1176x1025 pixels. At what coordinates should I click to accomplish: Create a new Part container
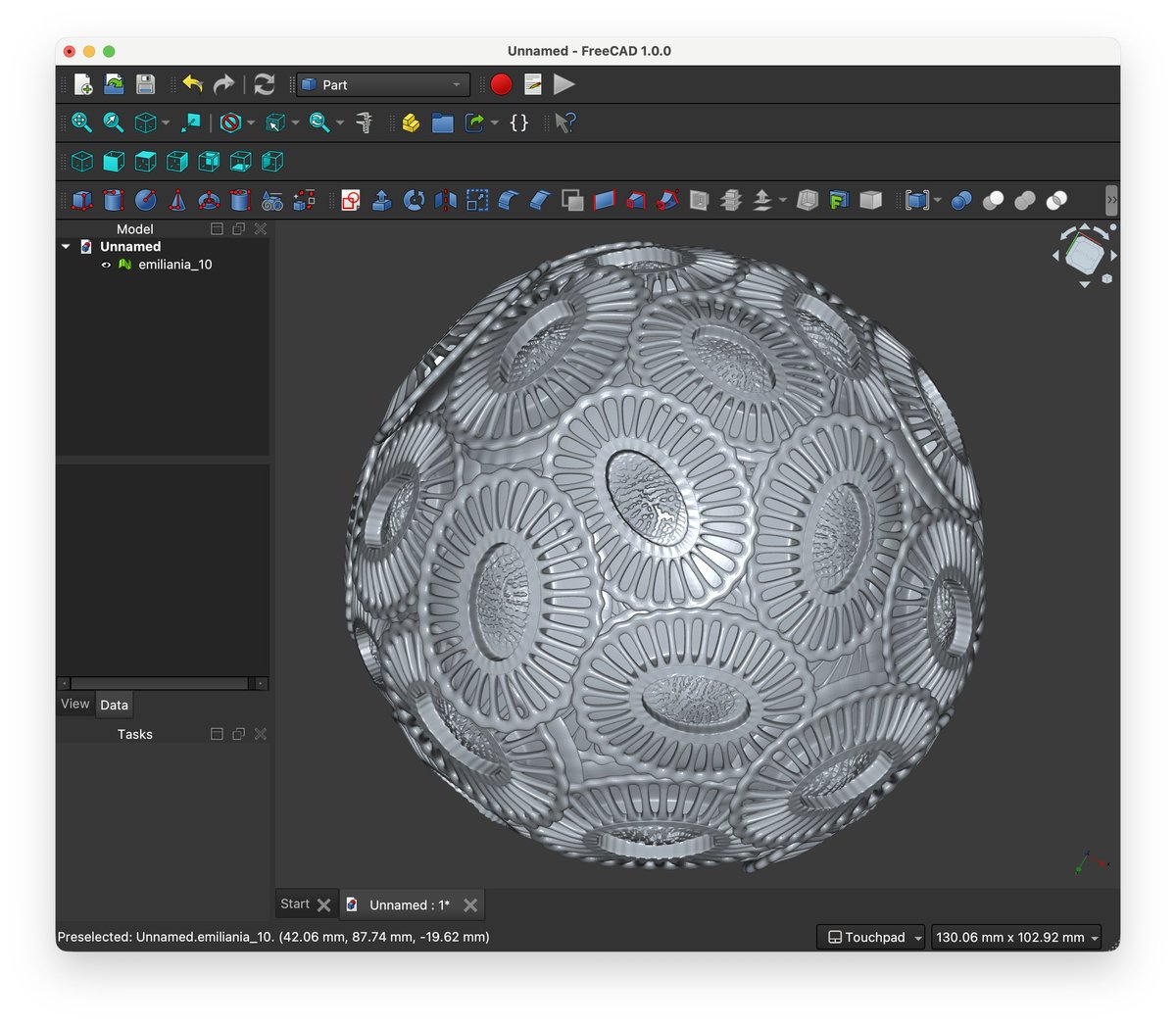pyautogui.click(x=412, y=122)
